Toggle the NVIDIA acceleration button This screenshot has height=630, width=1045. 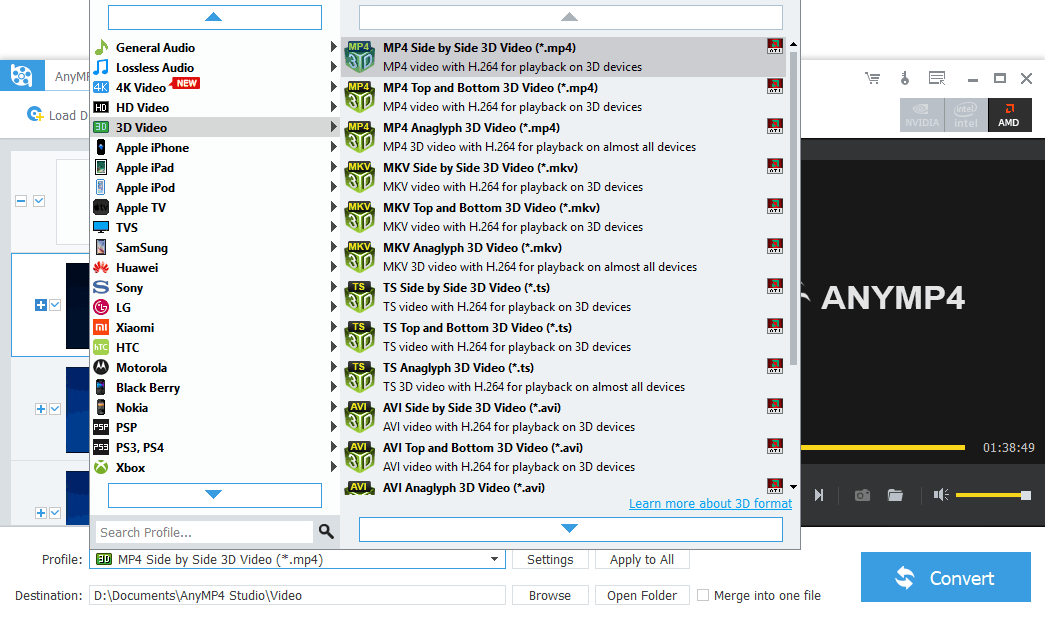pos(922,115)
